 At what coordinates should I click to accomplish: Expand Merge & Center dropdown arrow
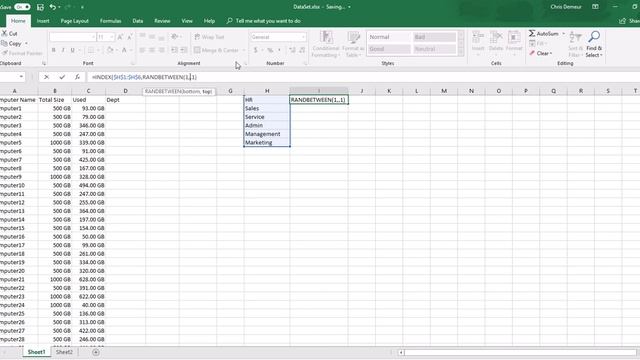[244, 50]
